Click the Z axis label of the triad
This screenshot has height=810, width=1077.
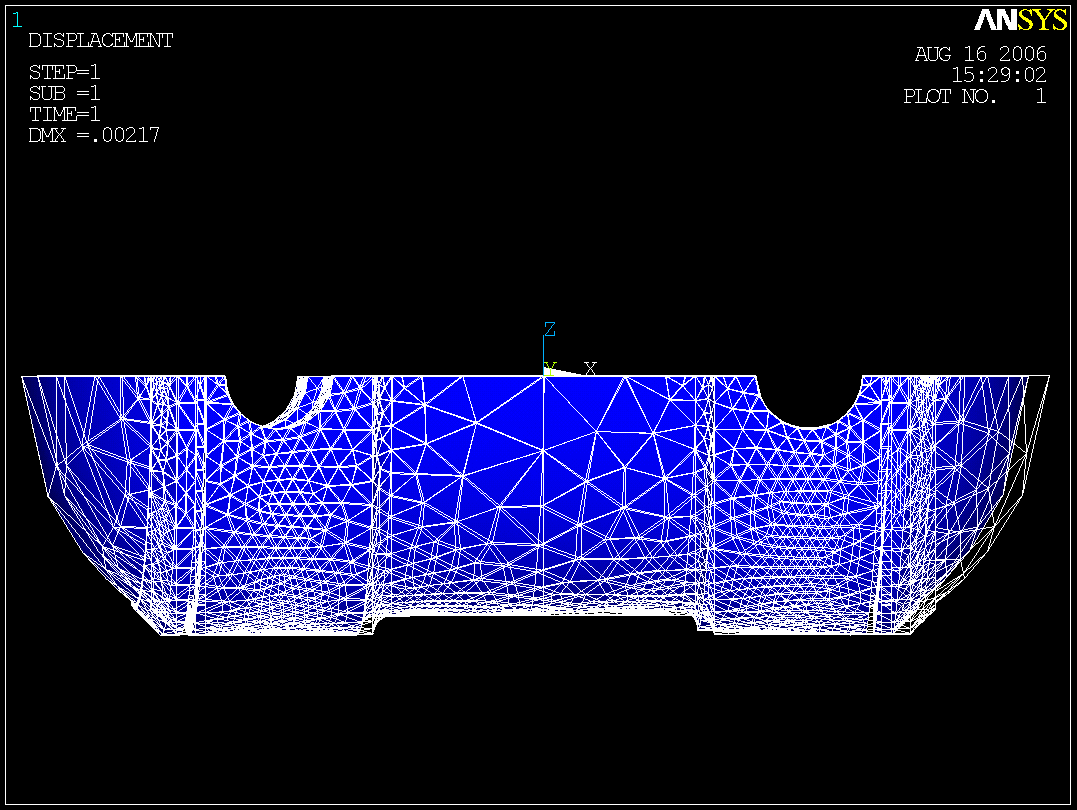(549, 329)
